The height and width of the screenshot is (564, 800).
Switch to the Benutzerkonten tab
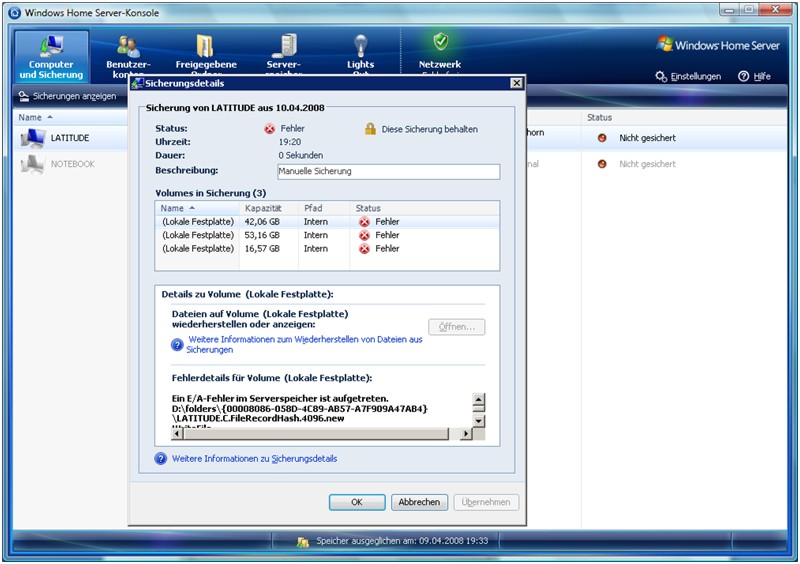pyautogui.click(x=128, y=56)
